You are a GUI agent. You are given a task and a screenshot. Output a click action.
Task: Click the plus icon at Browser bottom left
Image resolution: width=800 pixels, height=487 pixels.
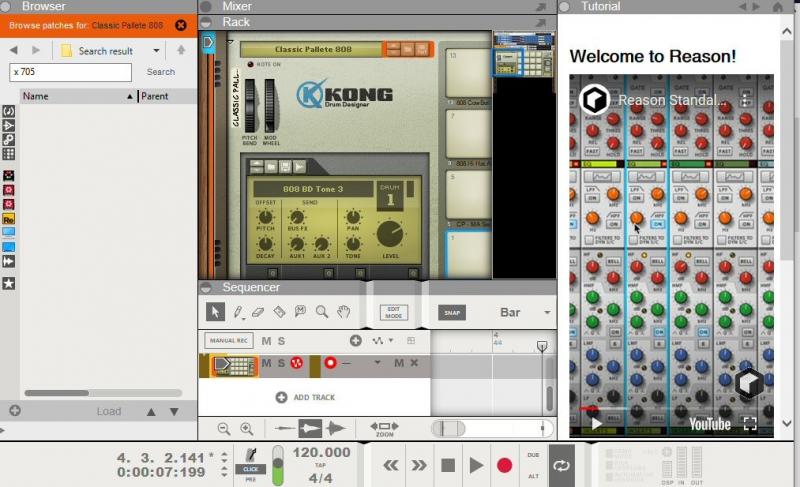coord(15,411)
